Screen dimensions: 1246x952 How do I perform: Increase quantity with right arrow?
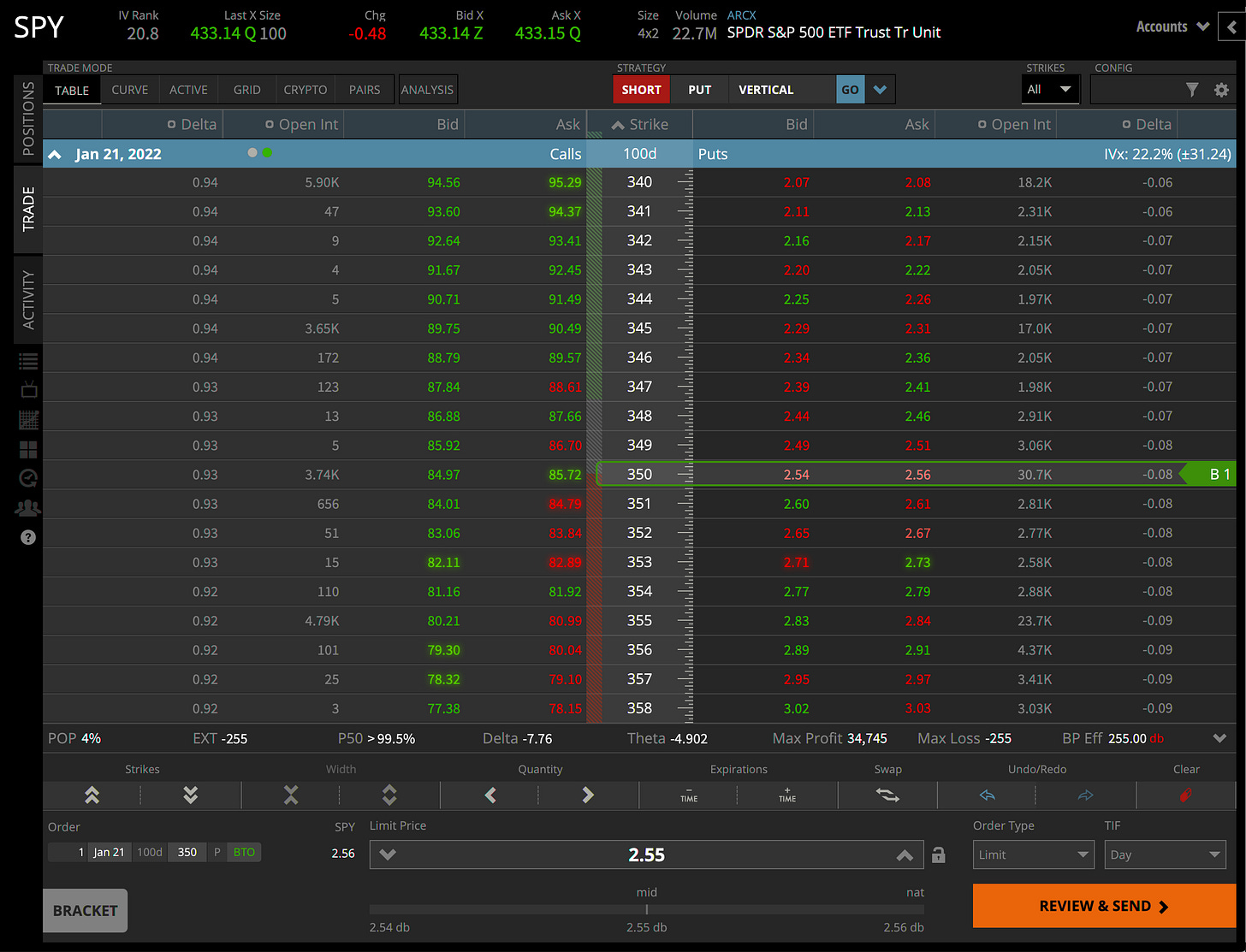pos(588,795)
